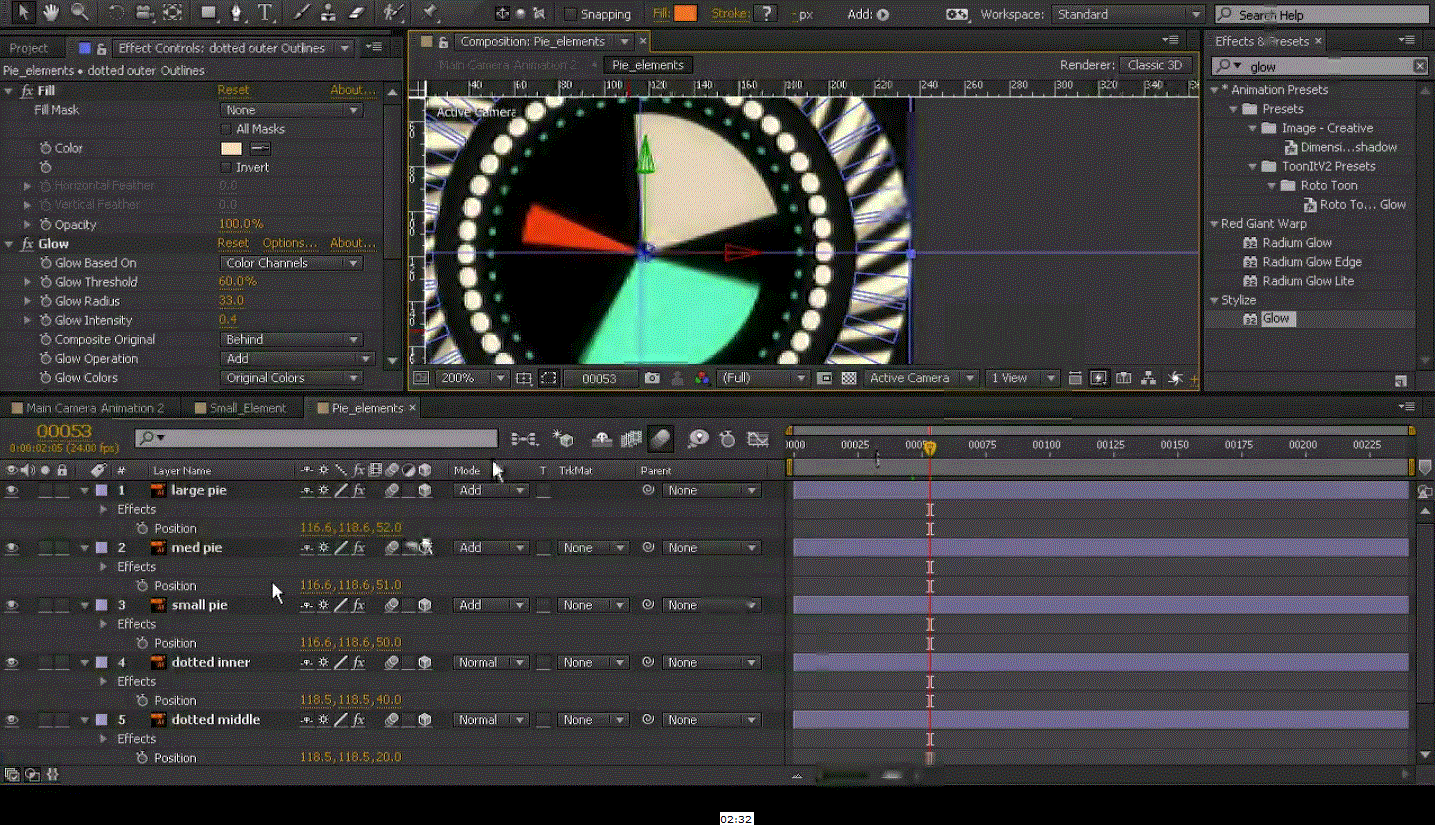Hide the small pie layer
This screenshot has width=1435, height=825.
(12, 605)
